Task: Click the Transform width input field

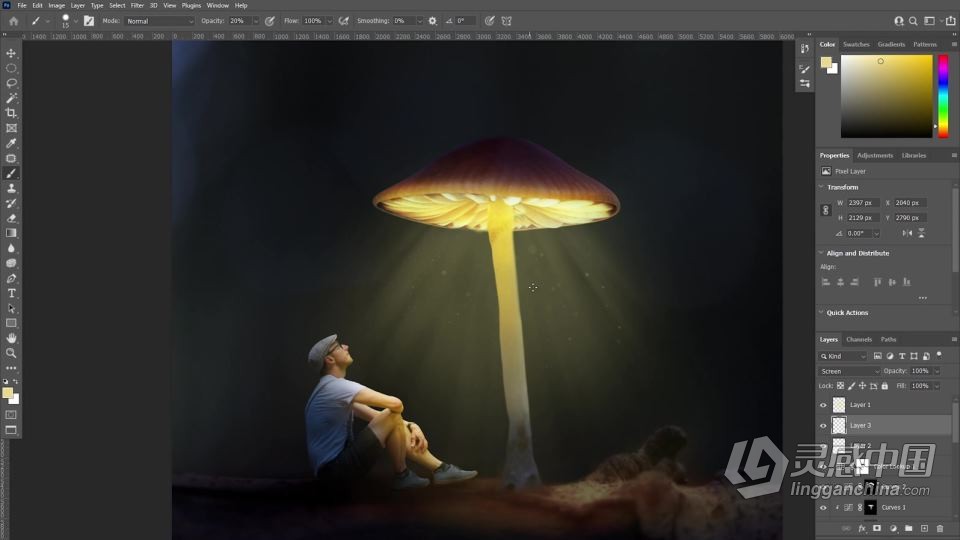Action: (863, 203)
